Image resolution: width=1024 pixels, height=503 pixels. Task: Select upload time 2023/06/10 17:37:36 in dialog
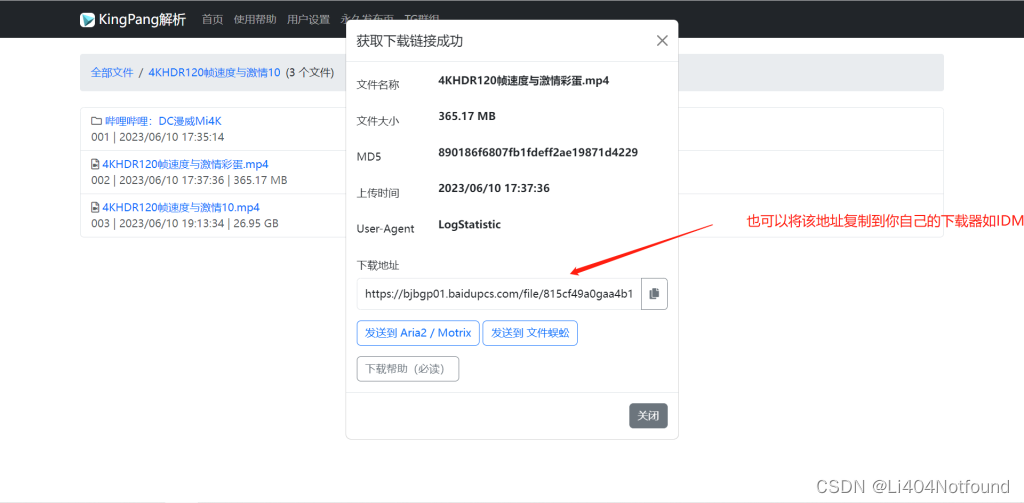[494, 188]
